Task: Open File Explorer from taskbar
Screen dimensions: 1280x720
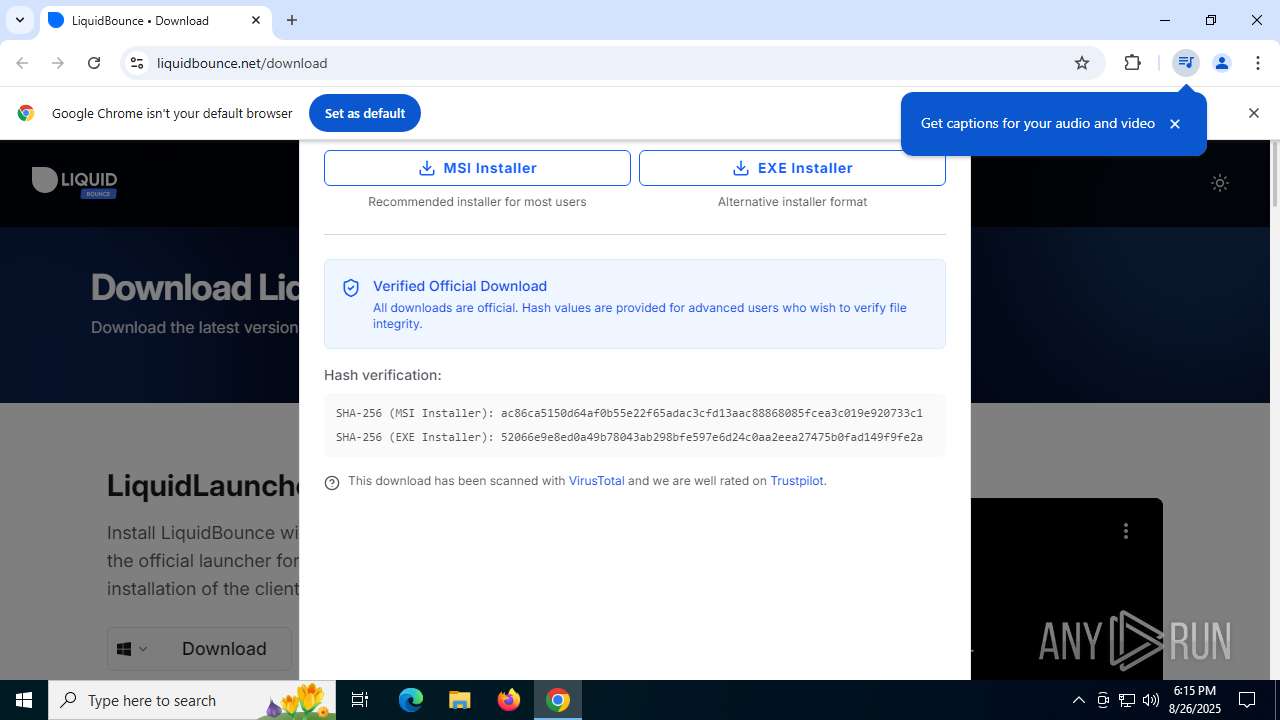Action: click(459, 700)
